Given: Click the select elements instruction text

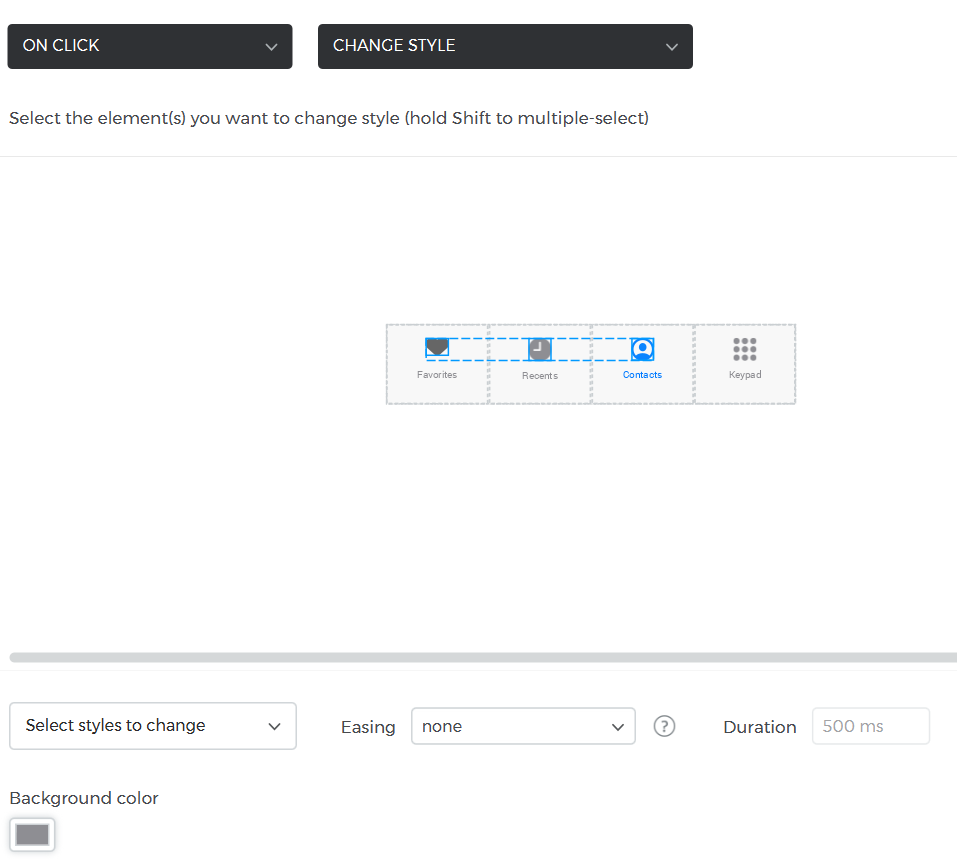Looking at the screenshot, I should click(x=329, y=118).
